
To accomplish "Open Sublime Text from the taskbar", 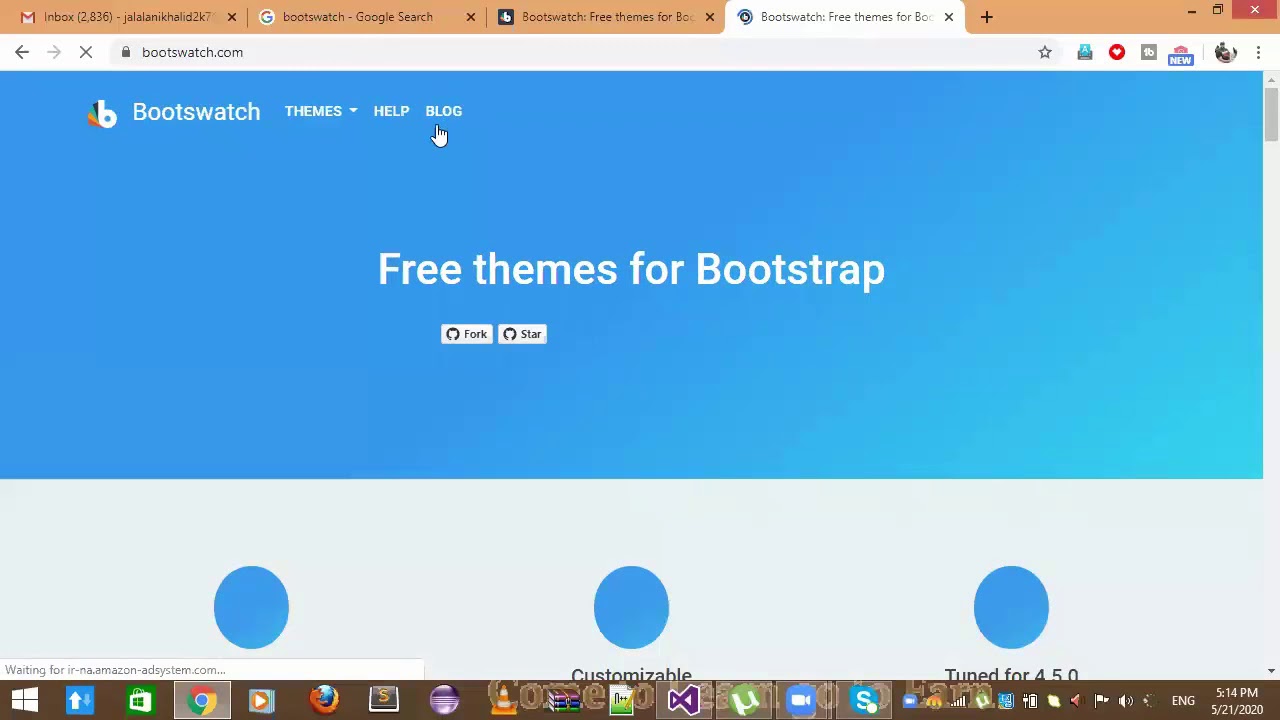I will (x=384, y=700).
